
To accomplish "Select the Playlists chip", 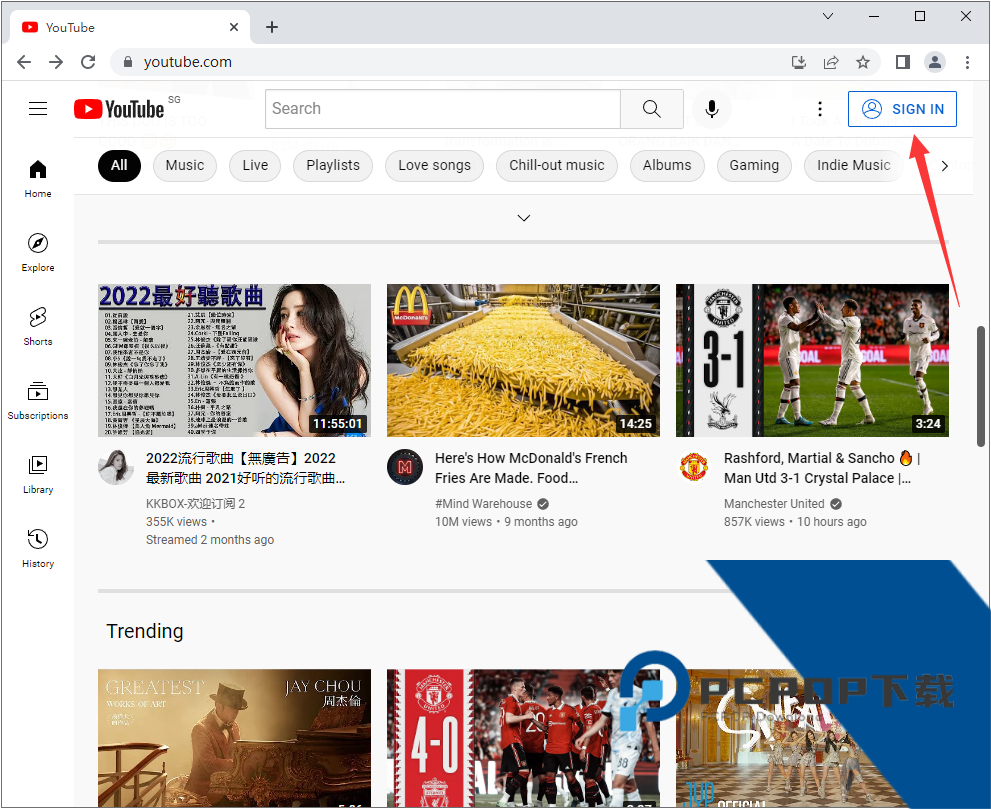I will pyautogui.click(x=332, y=166).
